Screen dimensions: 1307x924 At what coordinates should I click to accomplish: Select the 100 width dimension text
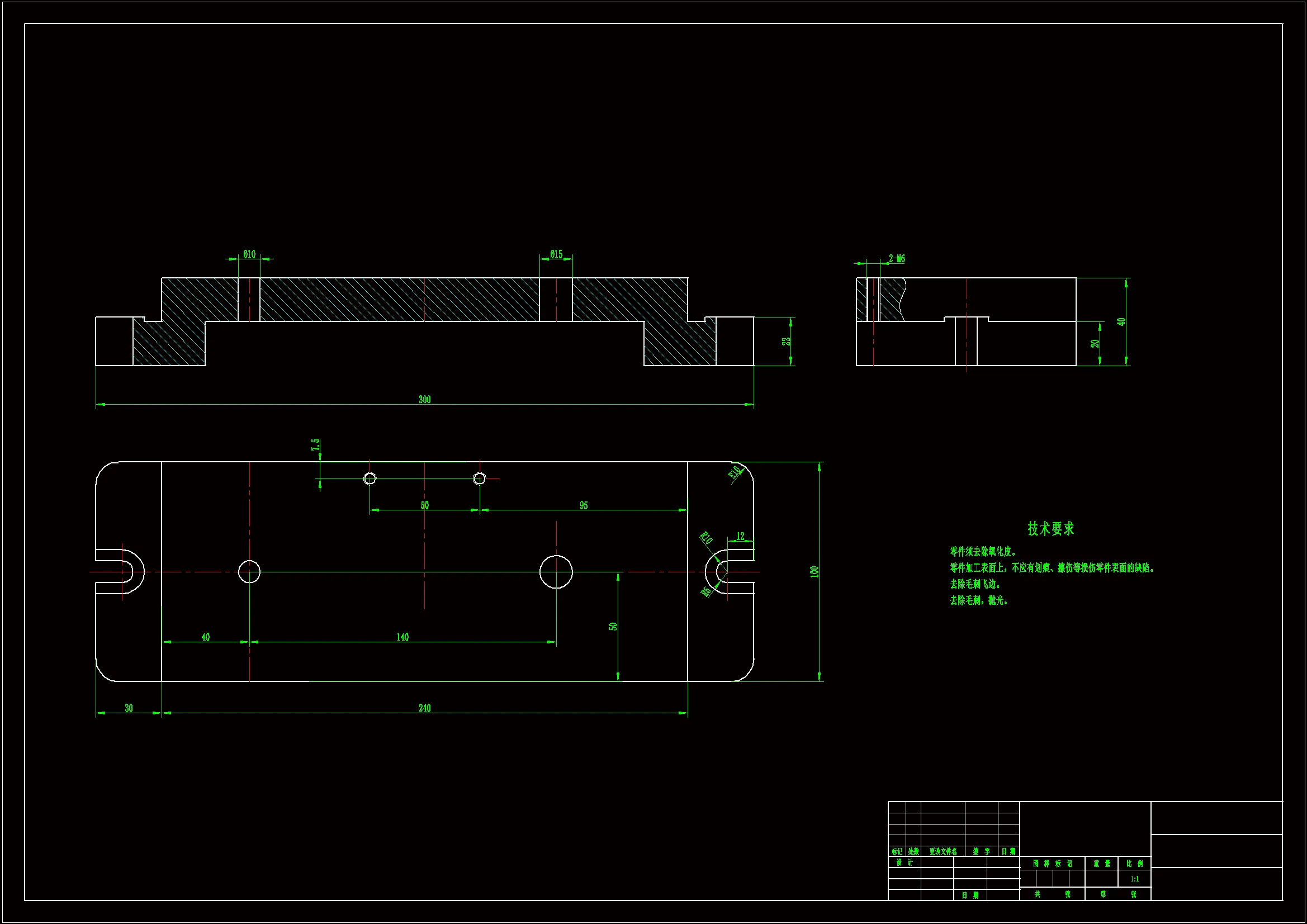pyautogui.click(x=814, y=572)
